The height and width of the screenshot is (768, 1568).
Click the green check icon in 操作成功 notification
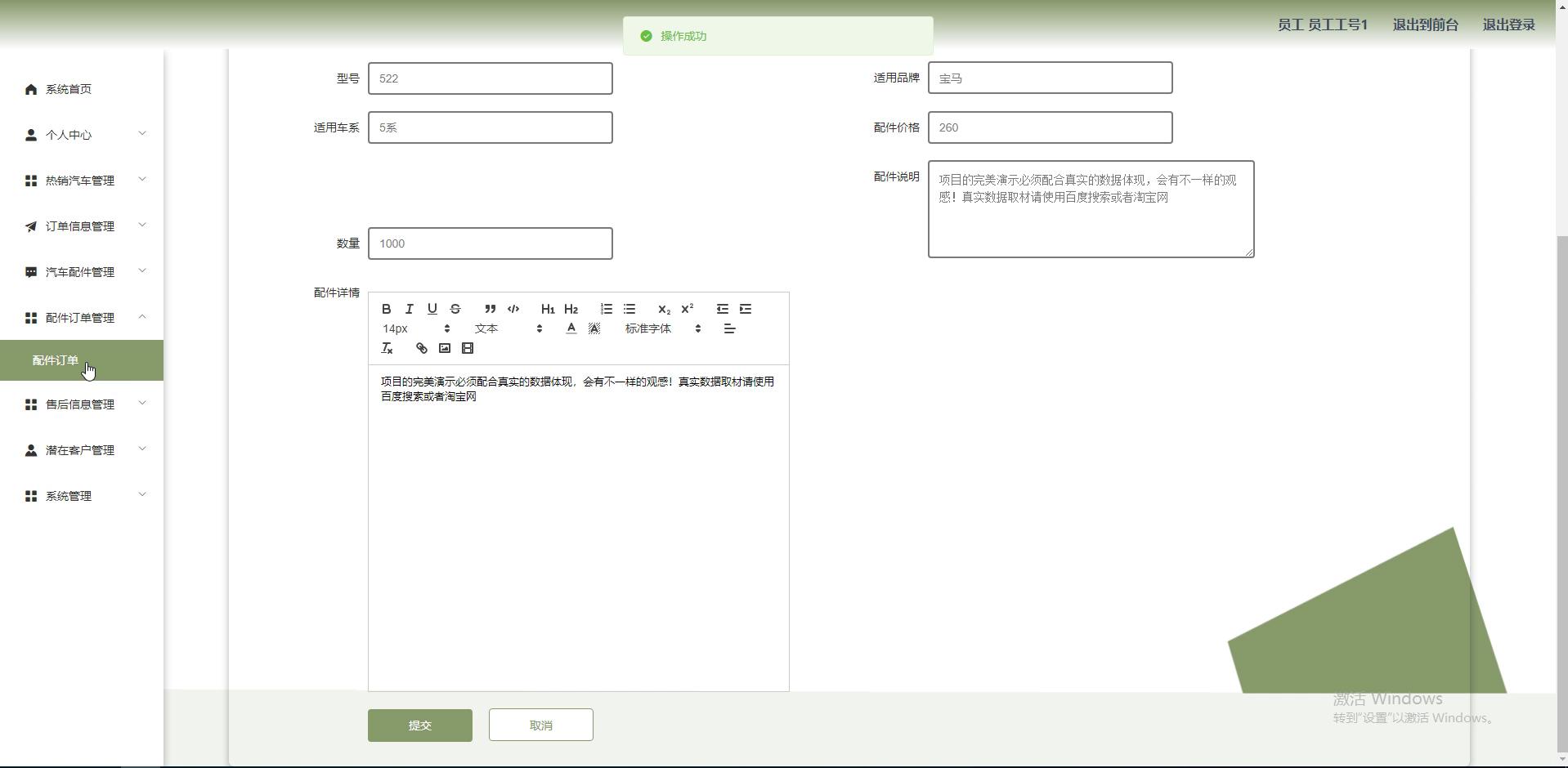646,36
